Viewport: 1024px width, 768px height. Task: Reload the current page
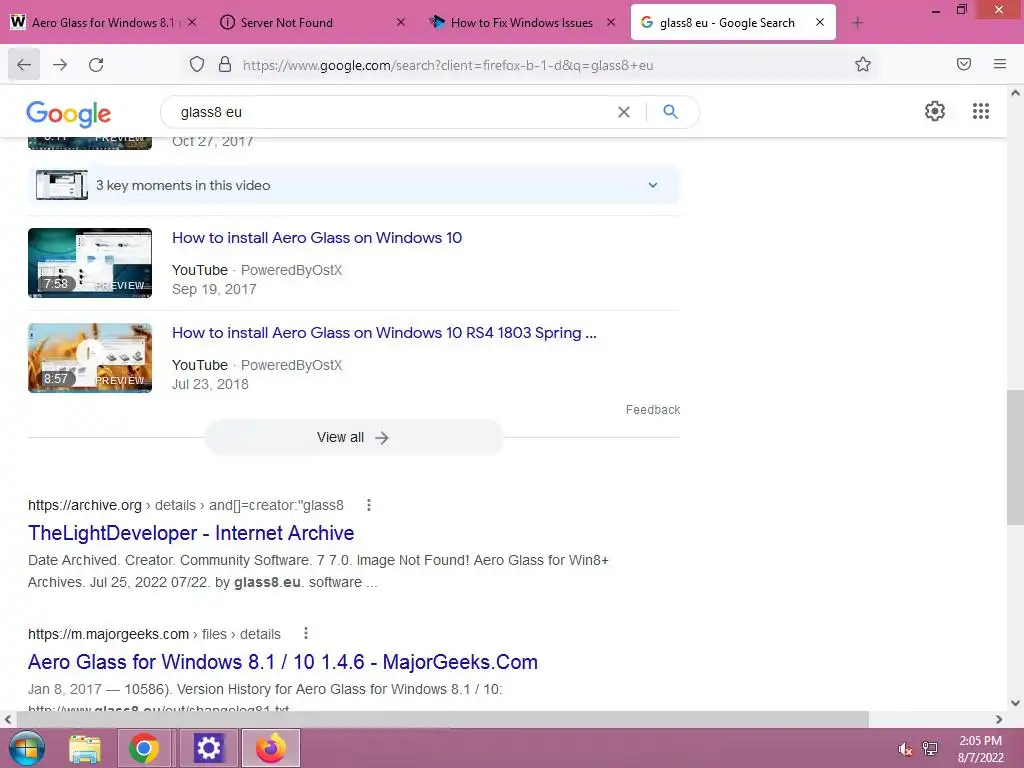click(96, 65)
